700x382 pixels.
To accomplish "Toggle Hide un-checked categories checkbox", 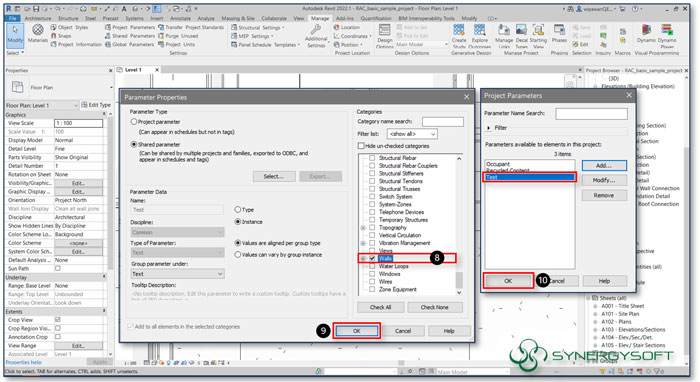I will pyautogui.click(x=361, y=145).
